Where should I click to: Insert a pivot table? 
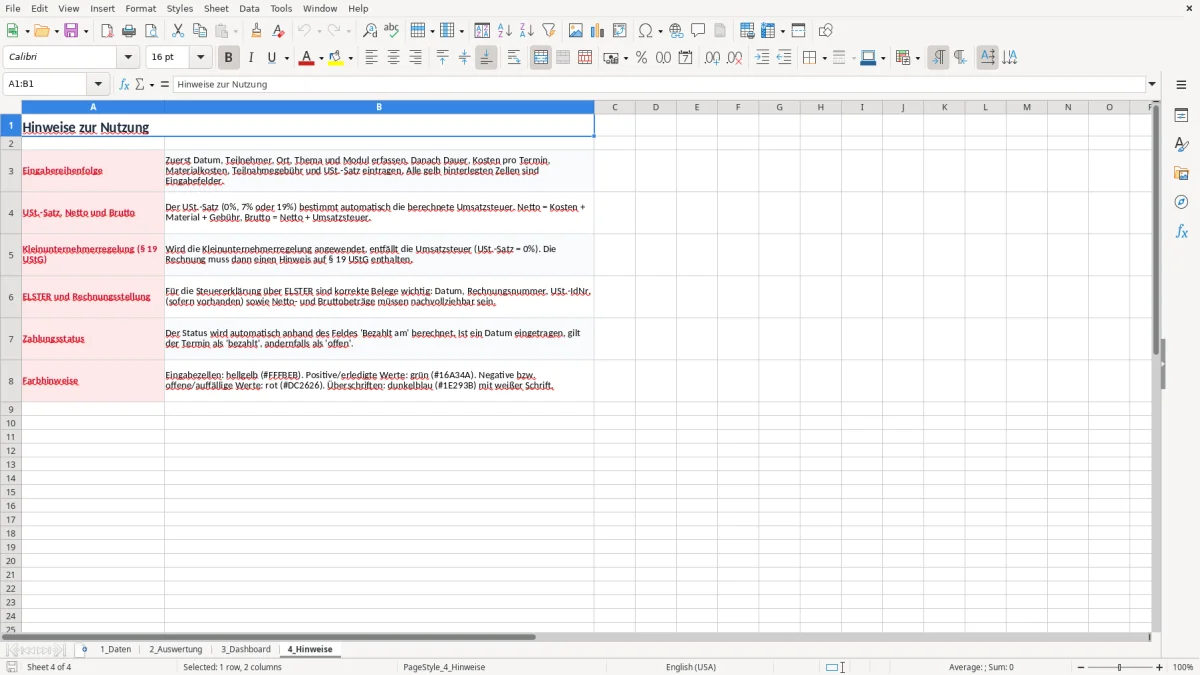click(x=620, y=31)
